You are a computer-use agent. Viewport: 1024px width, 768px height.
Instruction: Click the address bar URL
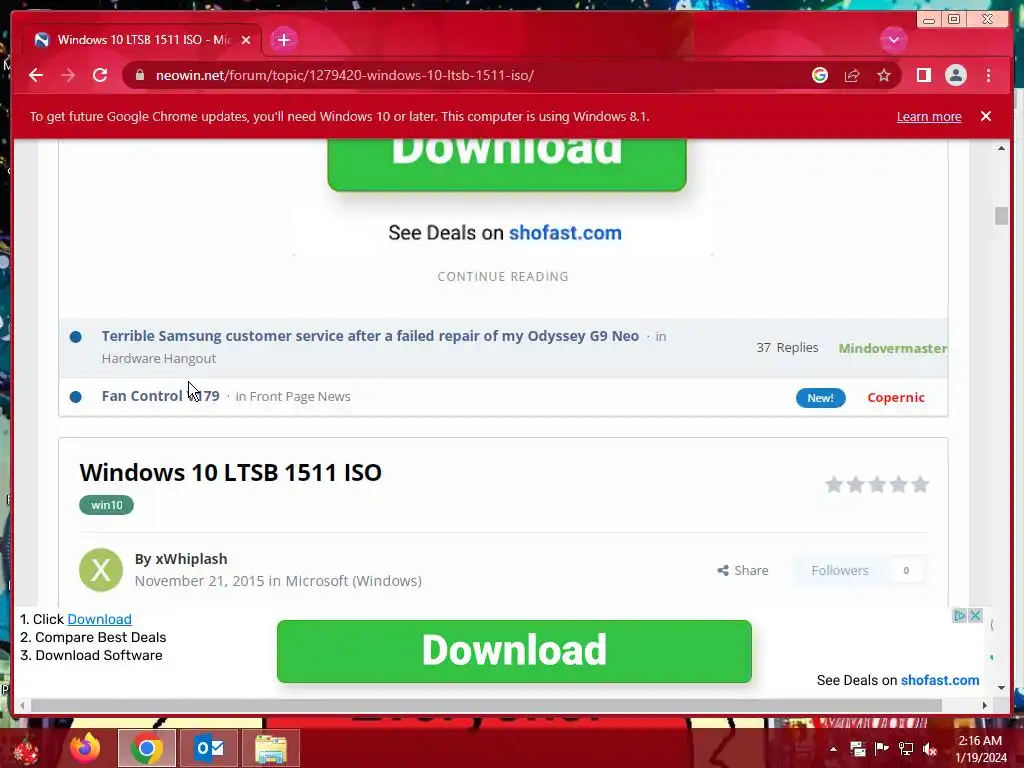tap(345, 75)
